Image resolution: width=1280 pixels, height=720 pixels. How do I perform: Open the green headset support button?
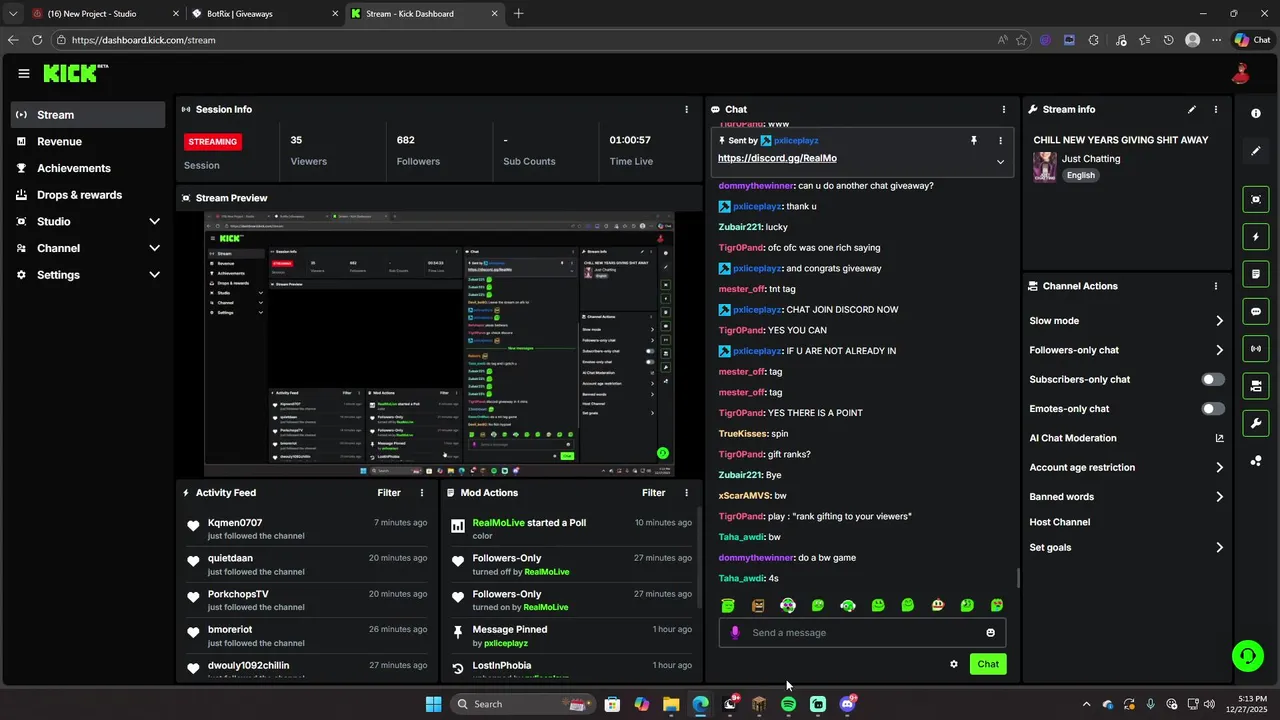pyautogui.click(x=1247, y=656)
